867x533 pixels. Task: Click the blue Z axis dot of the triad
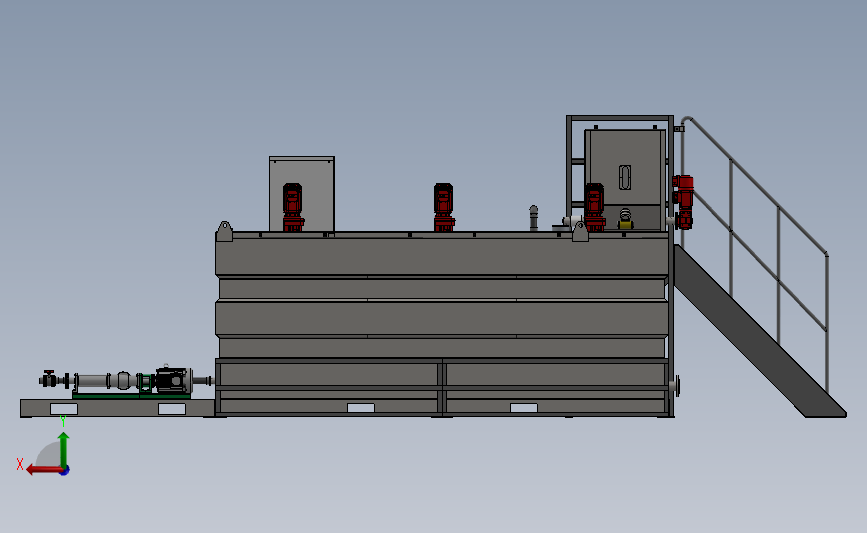65,471
